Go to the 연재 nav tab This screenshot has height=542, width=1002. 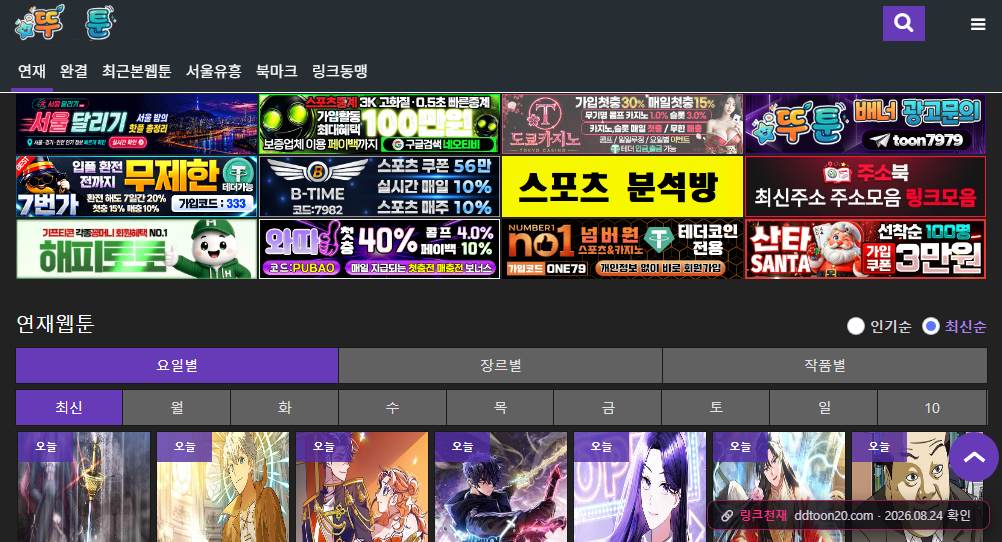(x=32, y=71)
